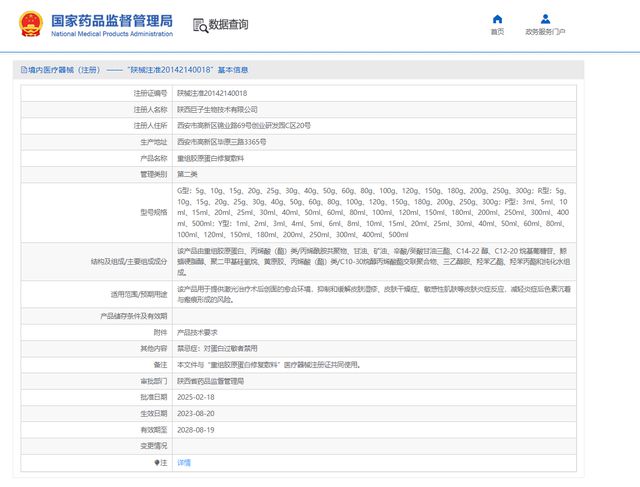Select management category value 第二类
640x487 pixels.
(187, 174)
